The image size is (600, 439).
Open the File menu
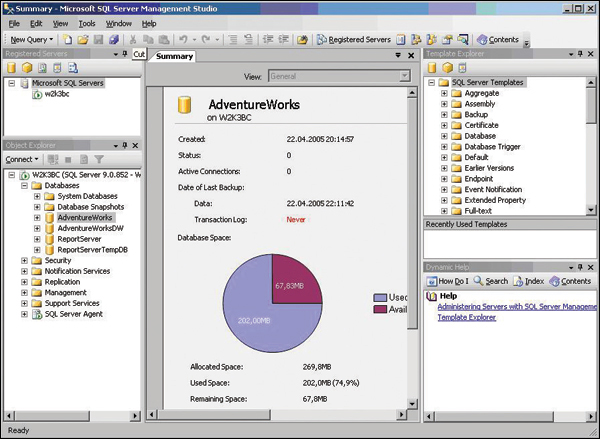(14, 24)
